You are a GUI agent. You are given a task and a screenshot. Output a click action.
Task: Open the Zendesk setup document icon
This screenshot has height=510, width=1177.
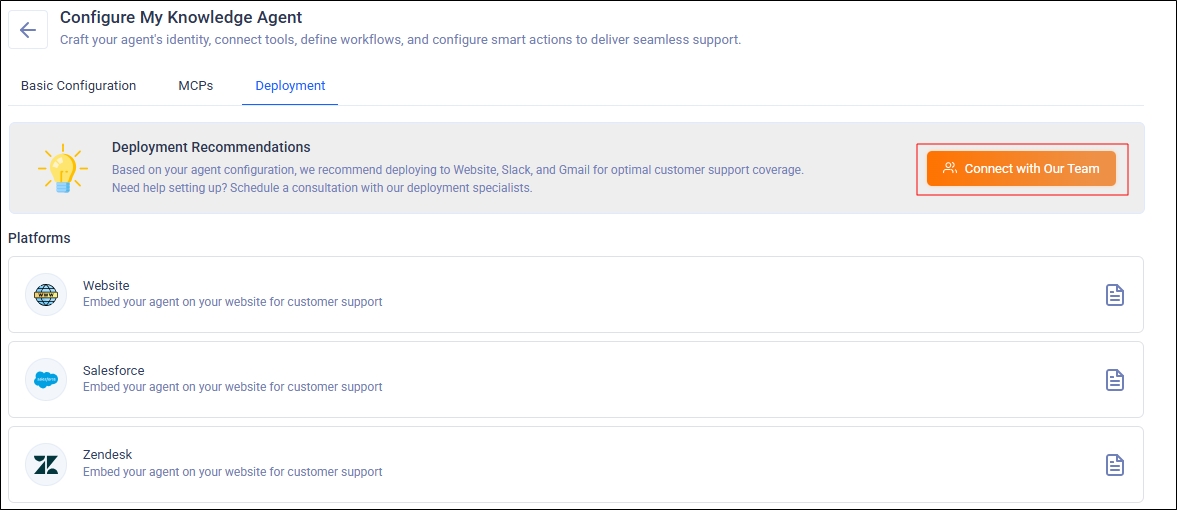pos(1114,465)
